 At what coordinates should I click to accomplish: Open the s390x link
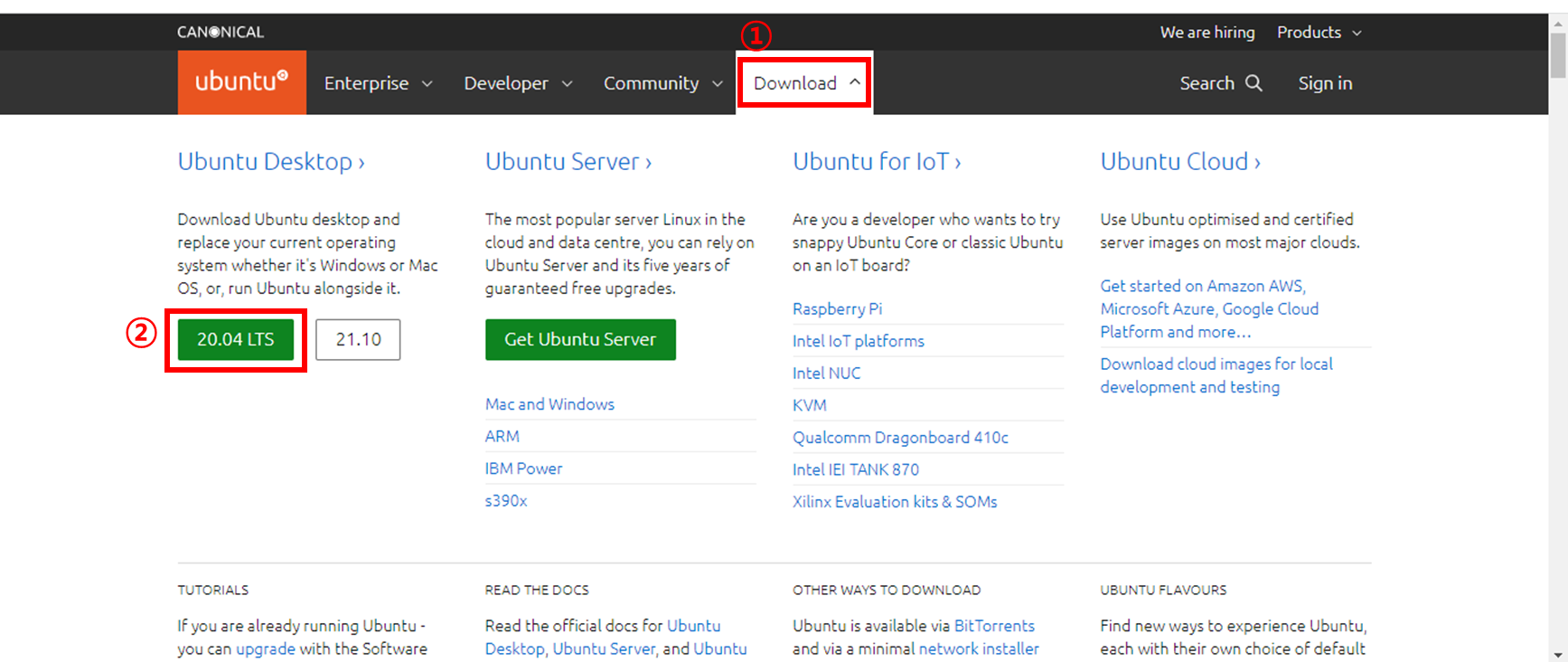[506, 500]
